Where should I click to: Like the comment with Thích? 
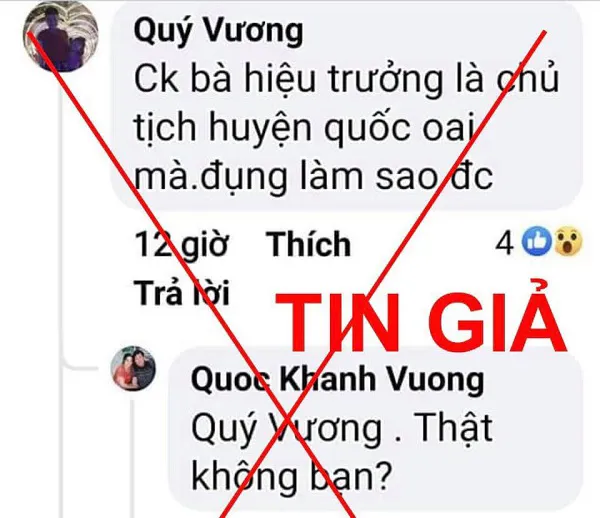pos(308,244)
